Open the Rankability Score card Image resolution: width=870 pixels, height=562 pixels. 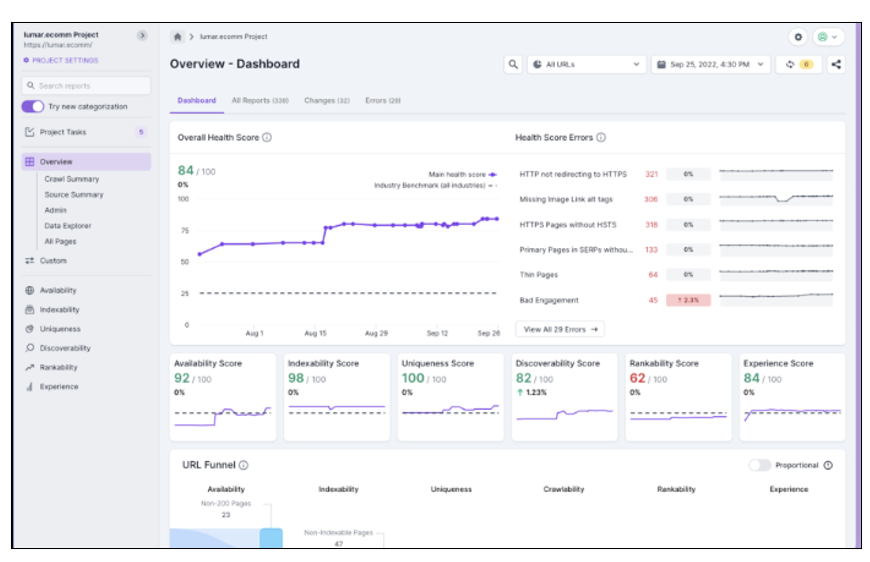[679, 397]
